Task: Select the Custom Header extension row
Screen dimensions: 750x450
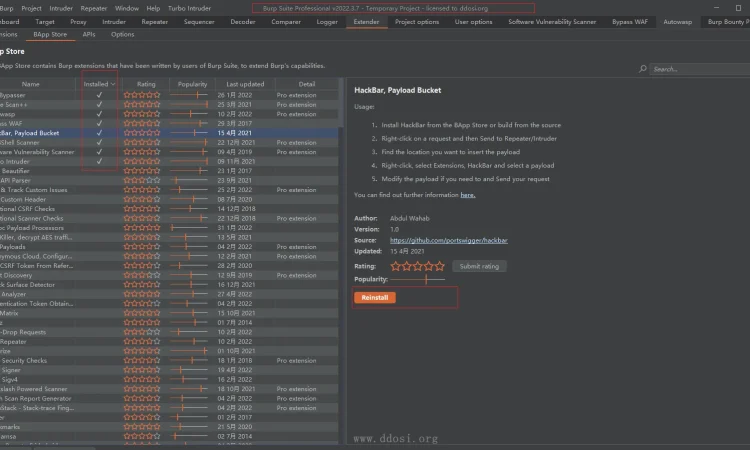Action: 169,199
